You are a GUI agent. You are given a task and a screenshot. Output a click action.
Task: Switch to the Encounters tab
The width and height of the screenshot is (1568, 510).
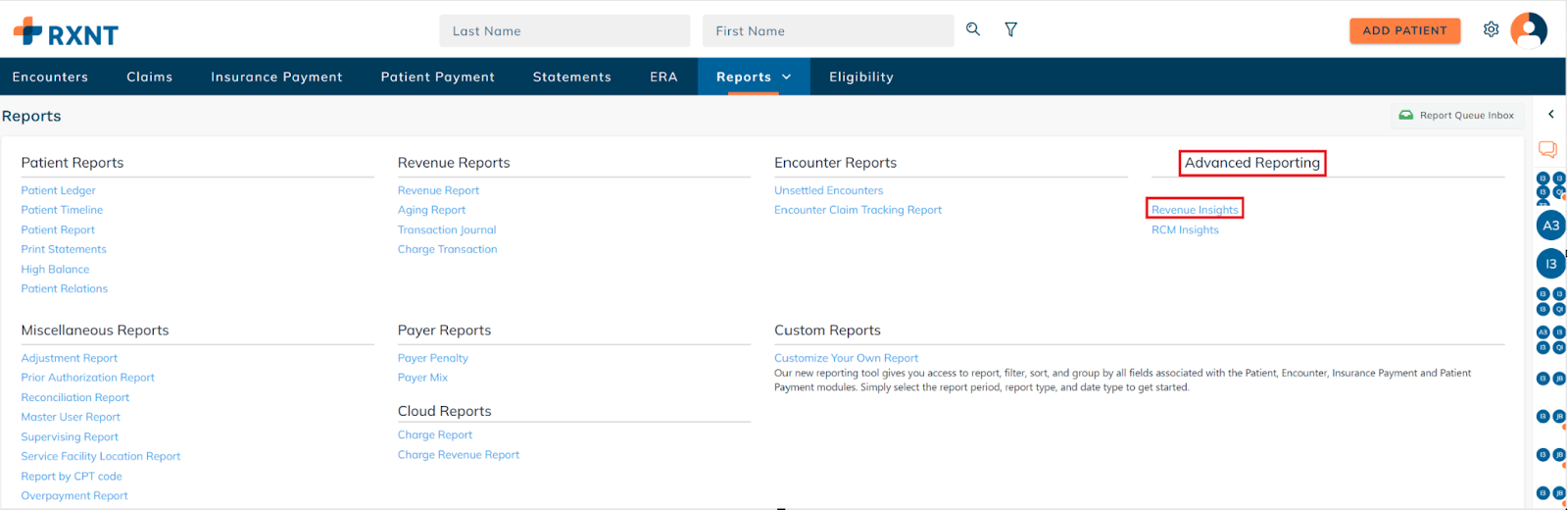coord(50,76)
